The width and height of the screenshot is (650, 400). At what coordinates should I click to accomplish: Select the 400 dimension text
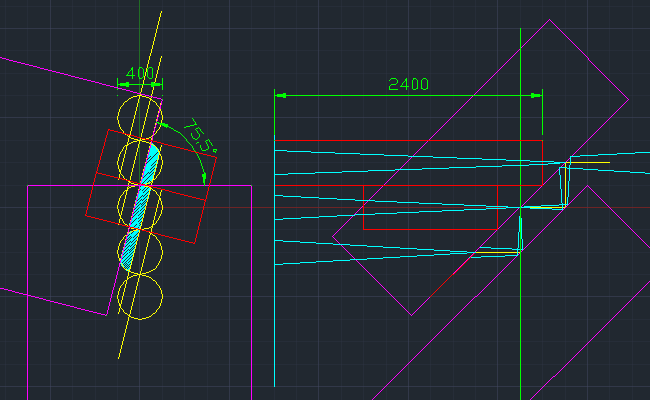(x=140, y=73)
